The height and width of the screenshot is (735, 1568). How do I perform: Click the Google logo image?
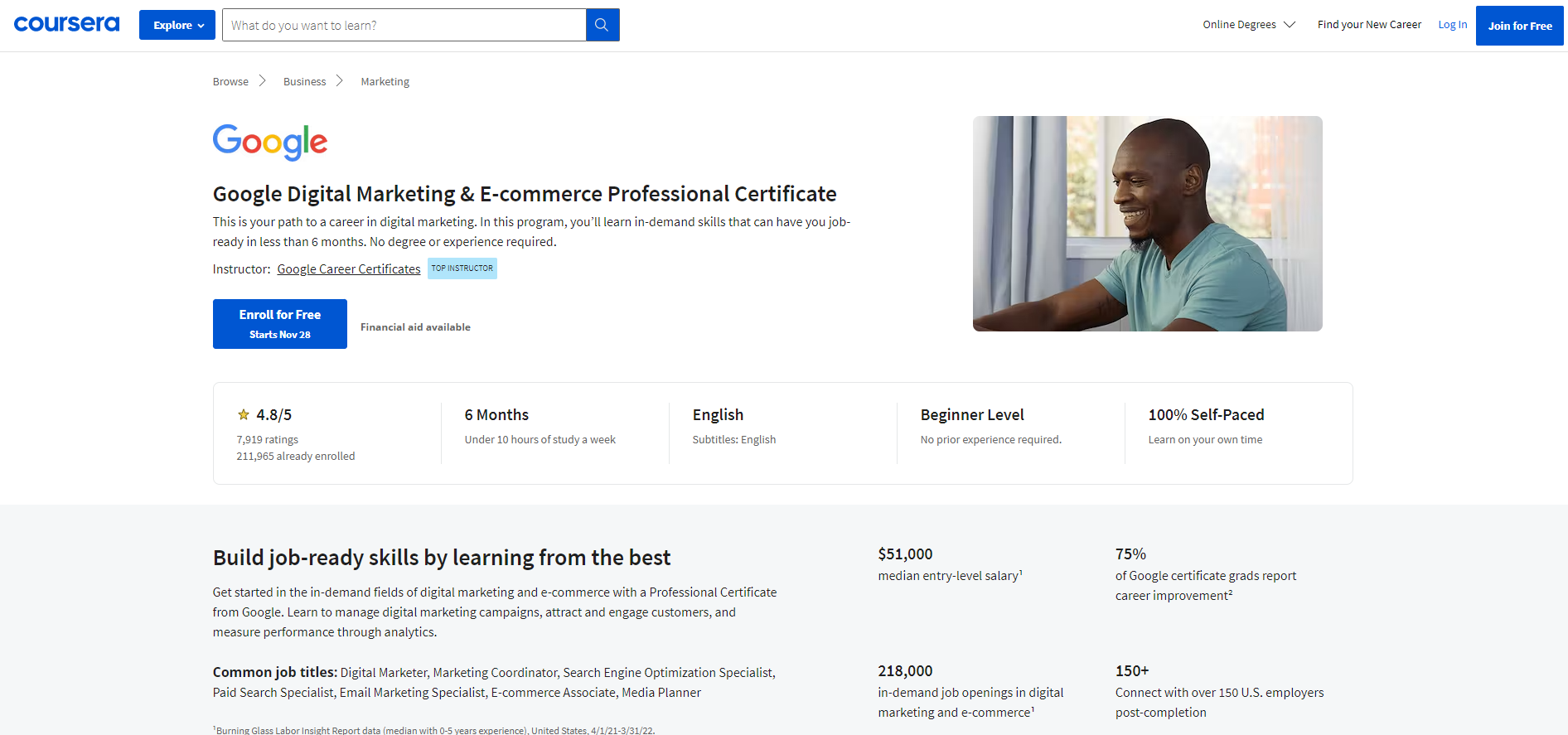(x=270, y=142)
